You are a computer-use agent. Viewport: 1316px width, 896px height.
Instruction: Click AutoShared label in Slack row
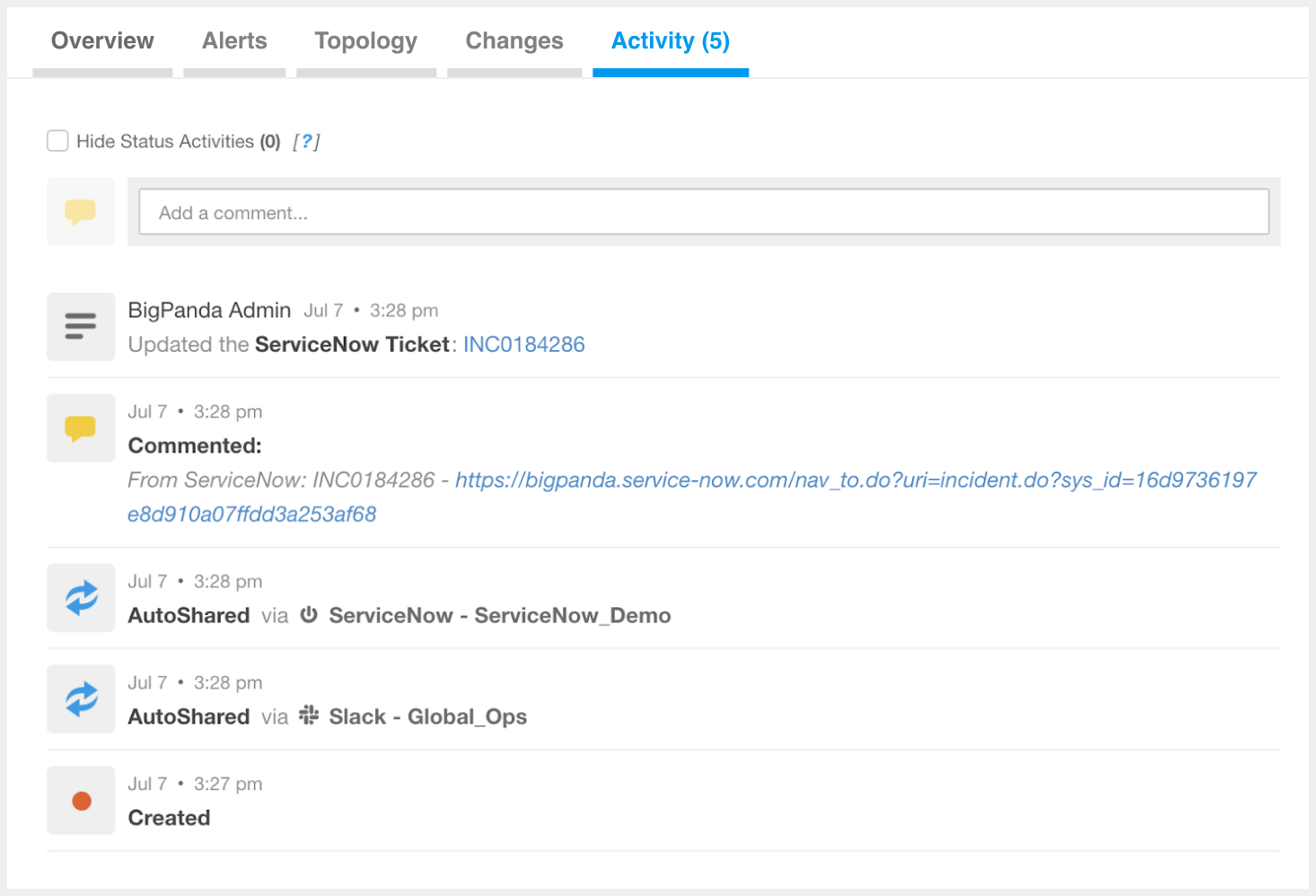189,717
